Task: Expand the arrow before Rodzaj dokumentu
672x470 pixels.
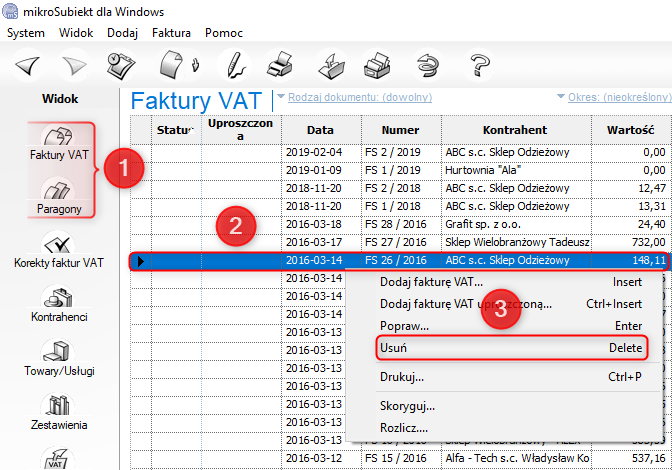Action: click(x=281, y=96)
